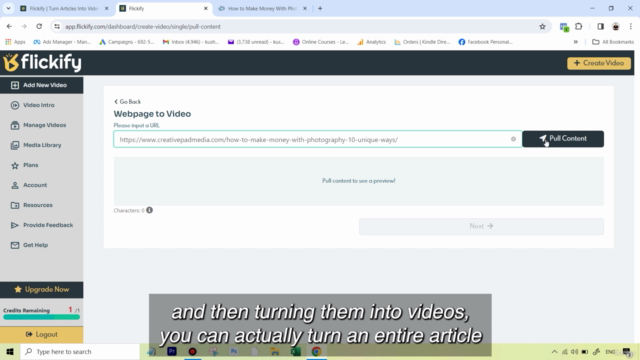The width and height of the screenshot is (640, 360).
Task: Click the browser forward arrow
Action: point(24,27)
